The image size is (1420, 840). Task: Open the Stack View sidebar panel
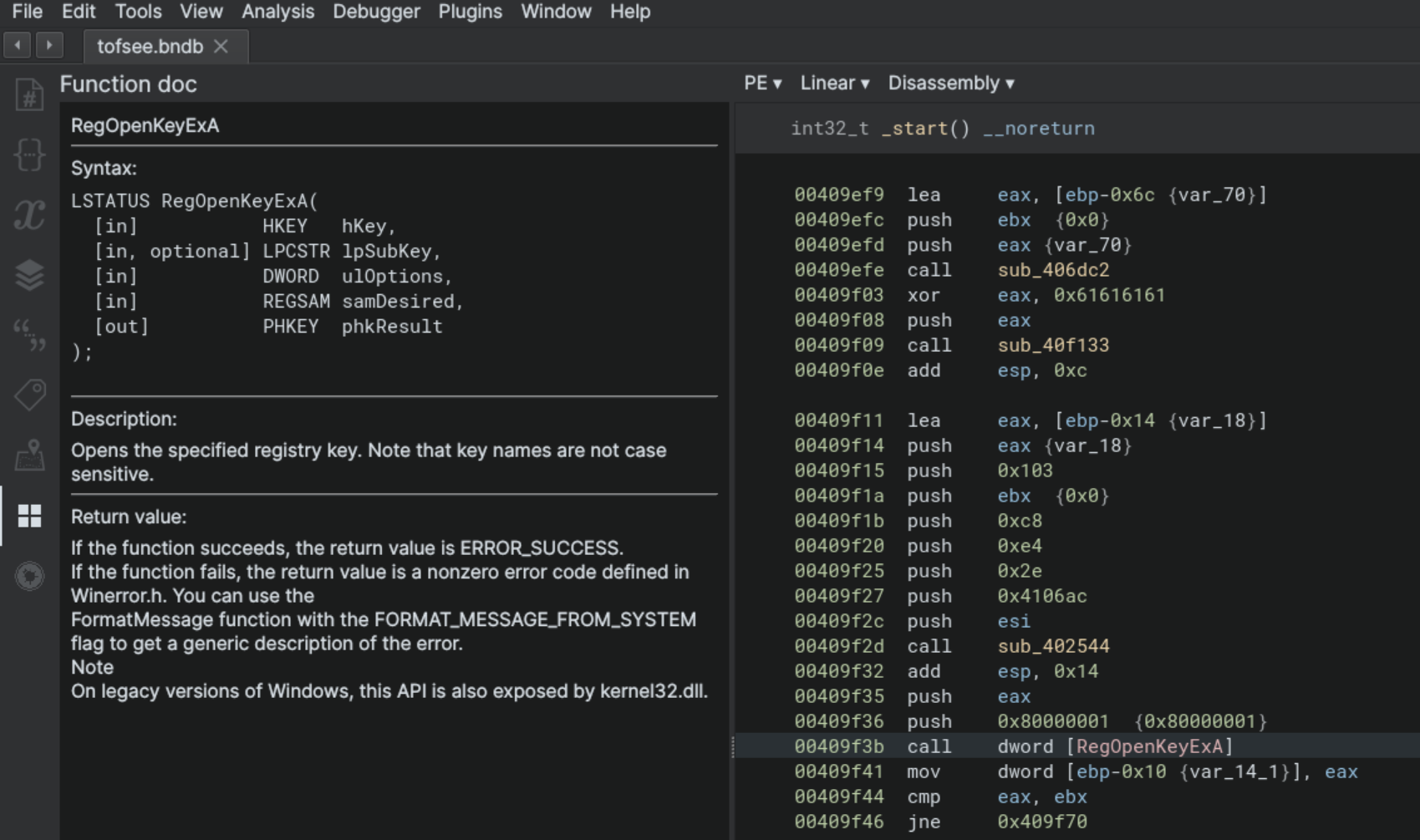29,277
